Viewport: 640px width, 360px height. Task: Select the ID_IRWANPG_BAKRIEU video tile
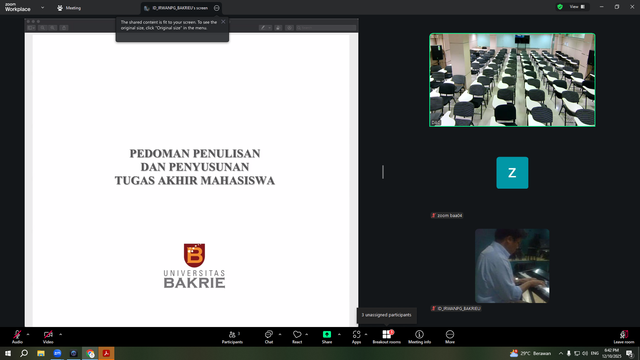click(x=512, y=266)
